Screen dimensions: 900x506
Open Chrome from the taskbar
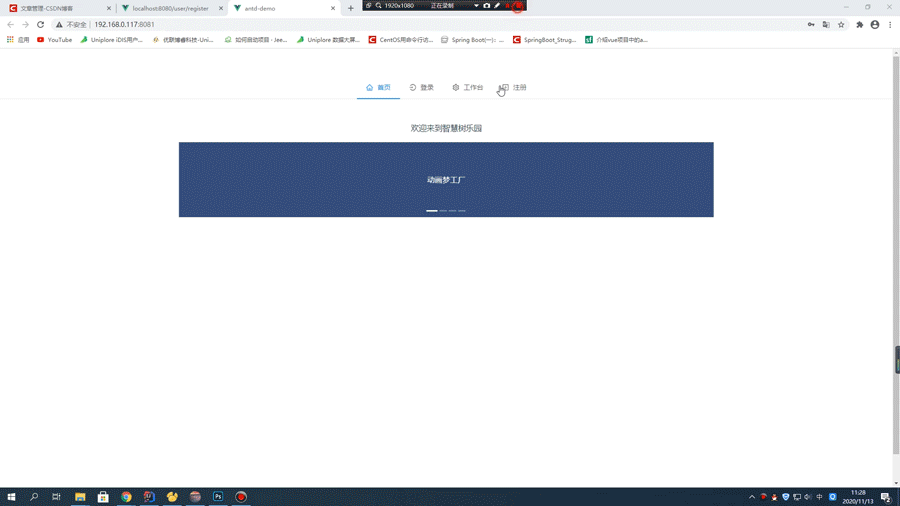(x=126, y=497)
